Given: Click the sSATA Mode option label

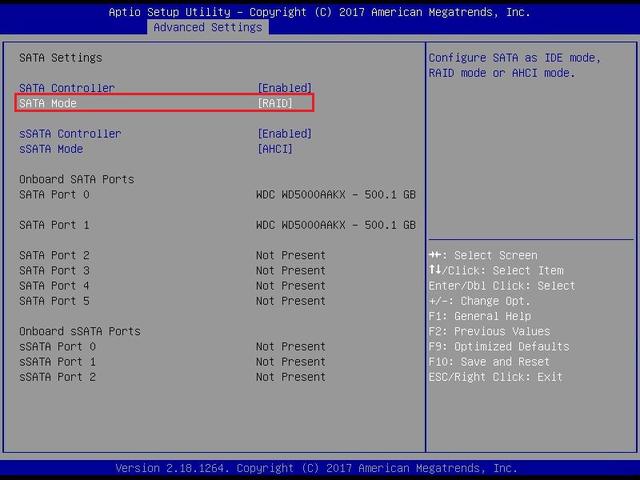Looking at the screenshot, I should pos(51,149).
